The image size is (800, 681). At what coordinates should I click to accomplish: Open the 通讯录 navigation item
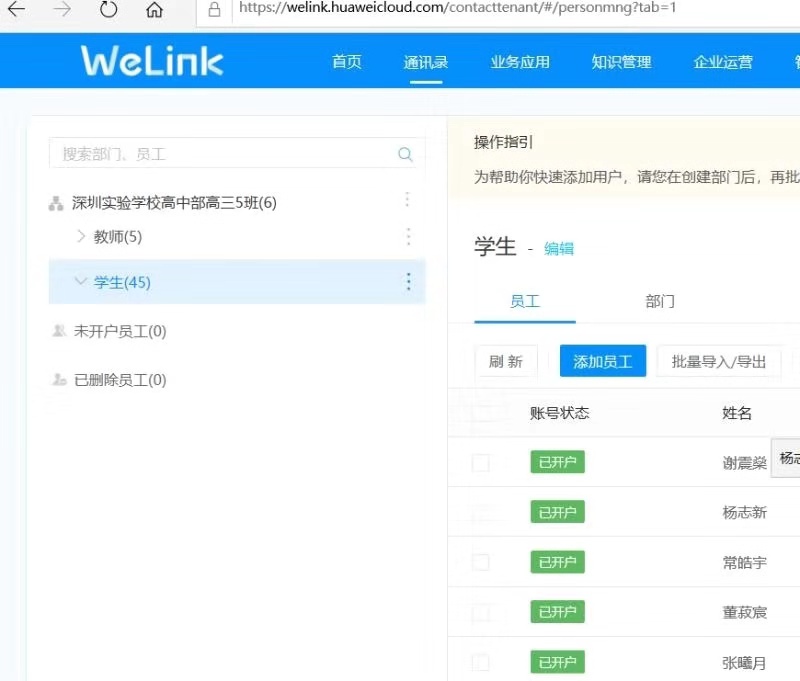coord(426,62)
